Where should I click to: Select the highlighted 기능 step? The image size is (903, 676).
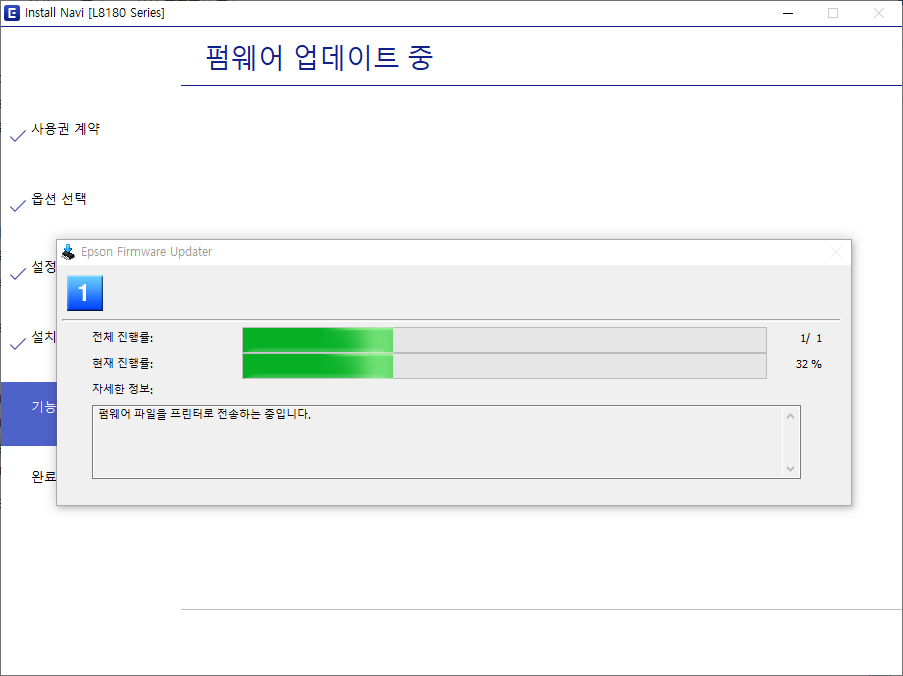(29, 413)
